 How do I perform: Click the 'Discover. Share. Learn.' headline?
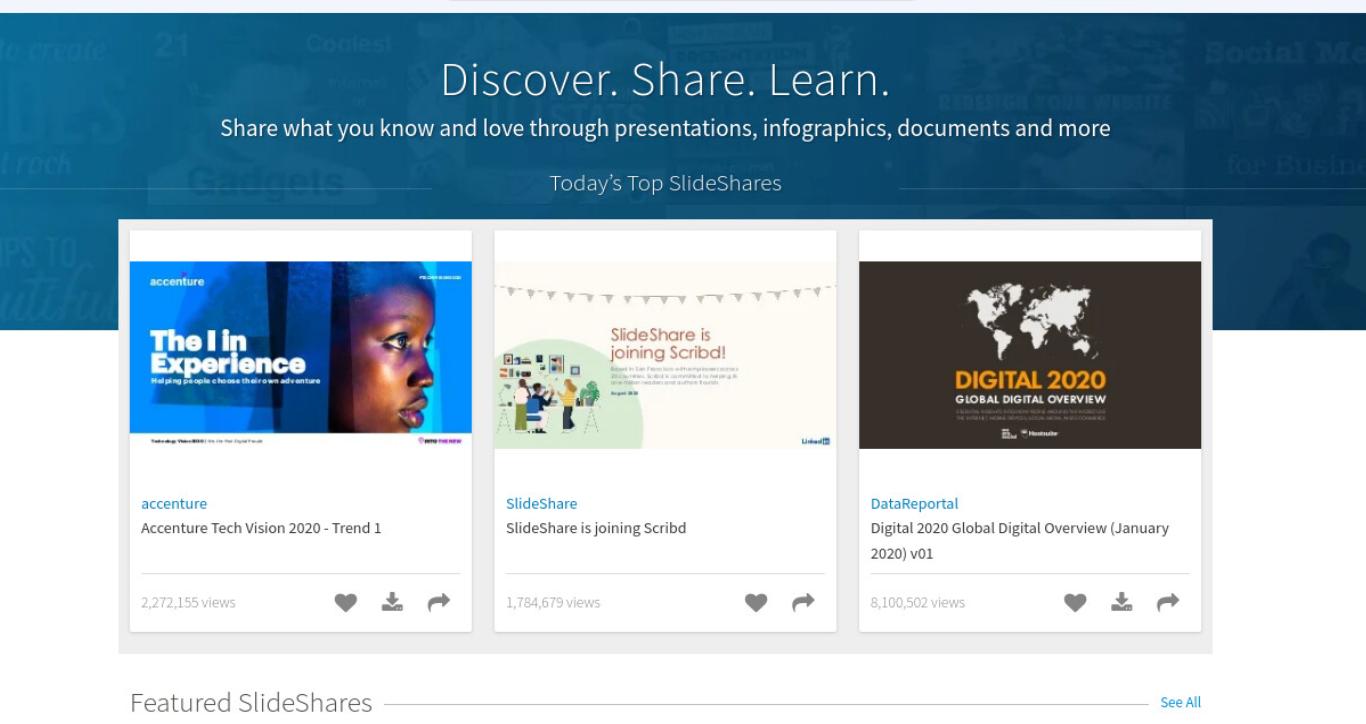[x=665, y=80]
